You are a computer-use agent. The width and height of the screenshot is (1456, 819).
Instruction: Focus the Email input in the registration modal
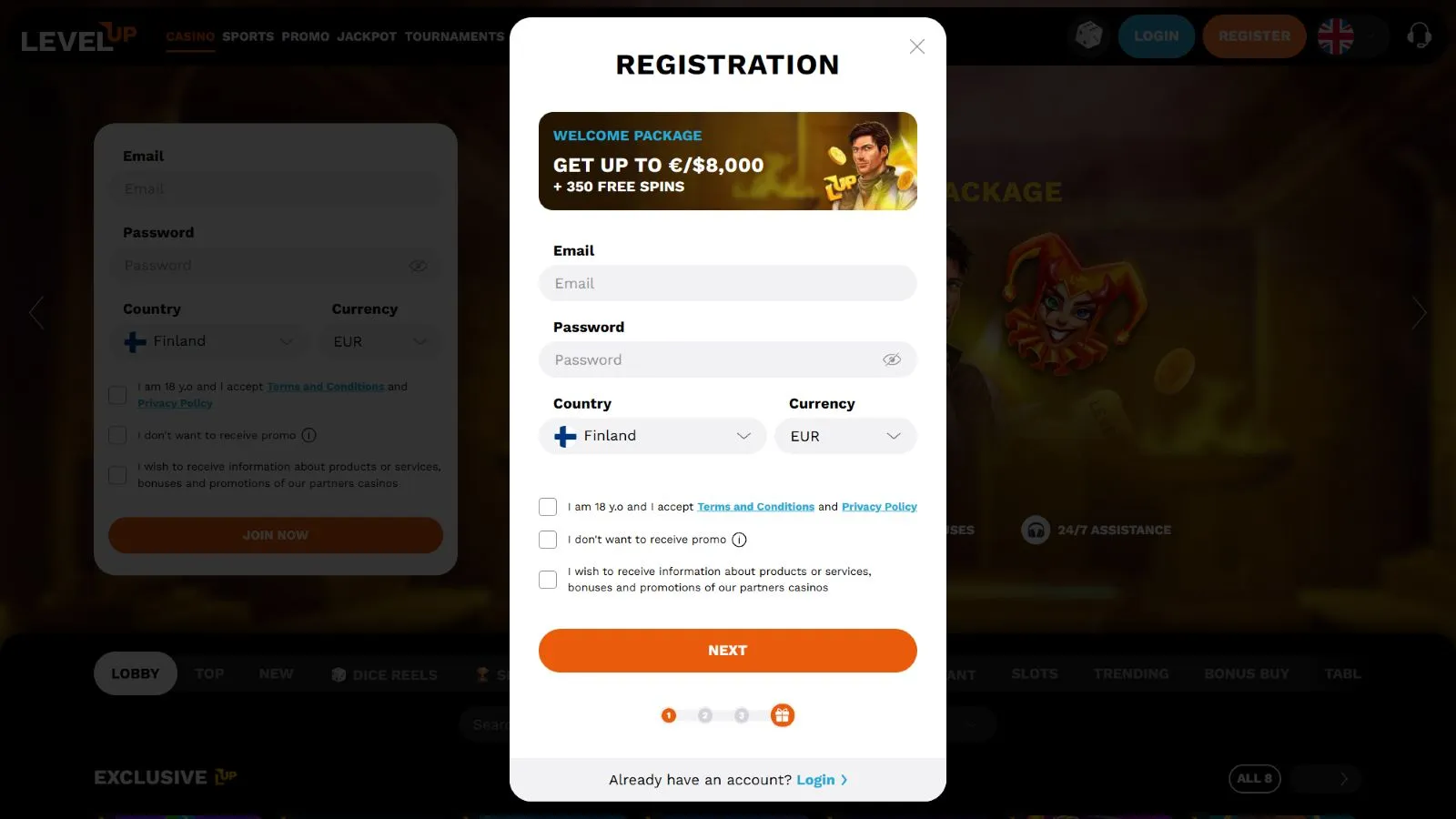[x=728, y=283]
